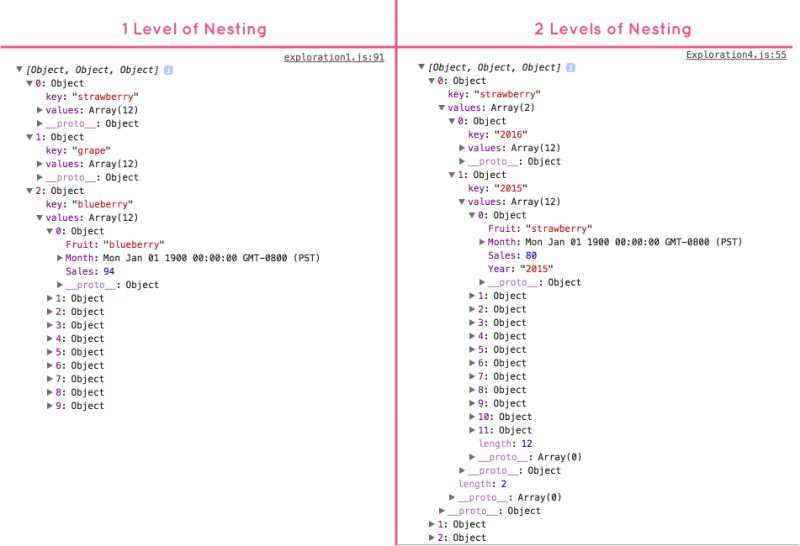
Task: Expand the __proto__ row below Year: "2015"
Action: click(x=482, y=282)
